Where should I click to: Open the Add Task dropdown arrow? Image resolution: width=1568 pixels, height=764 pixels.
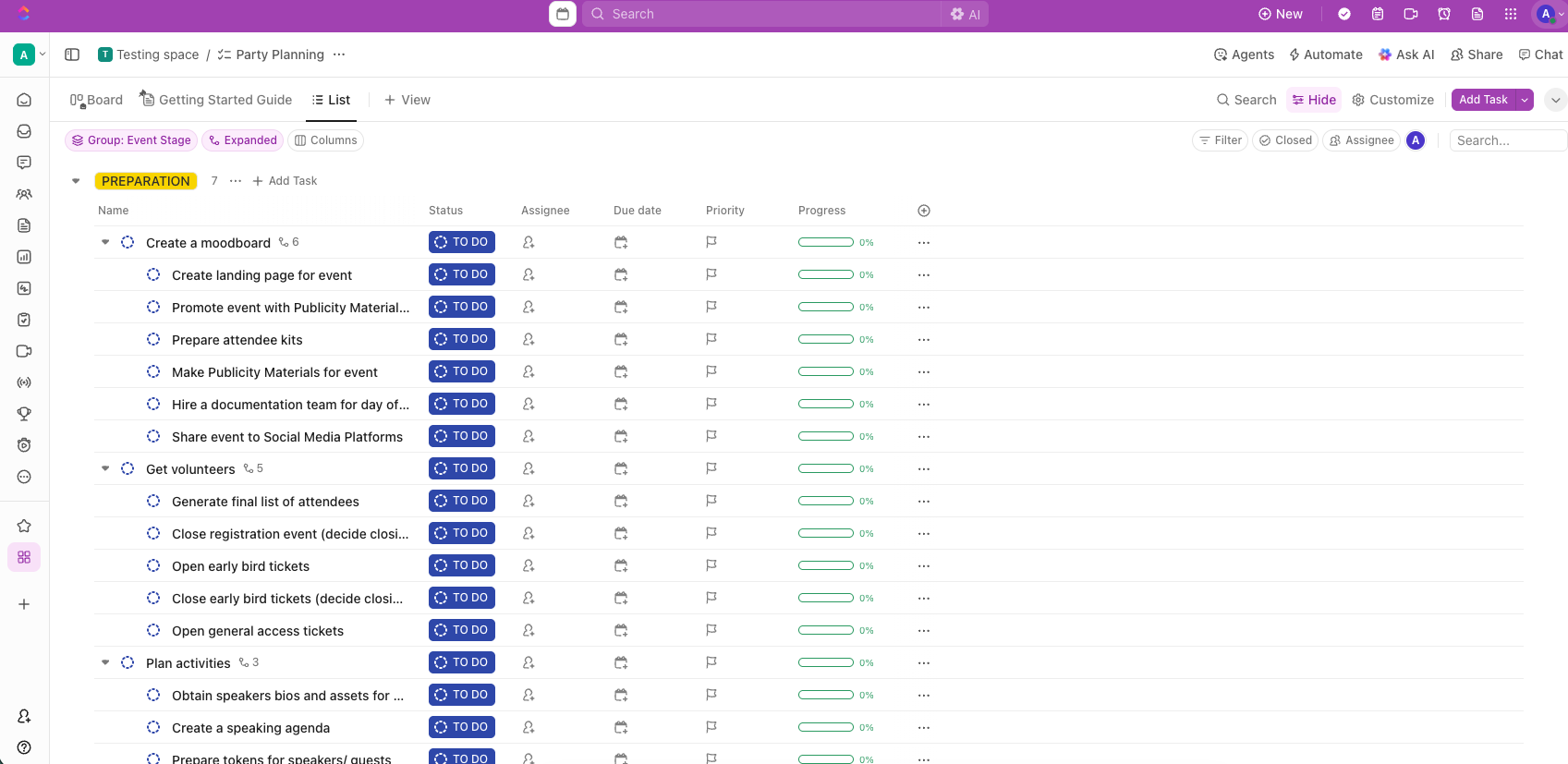1525,100
